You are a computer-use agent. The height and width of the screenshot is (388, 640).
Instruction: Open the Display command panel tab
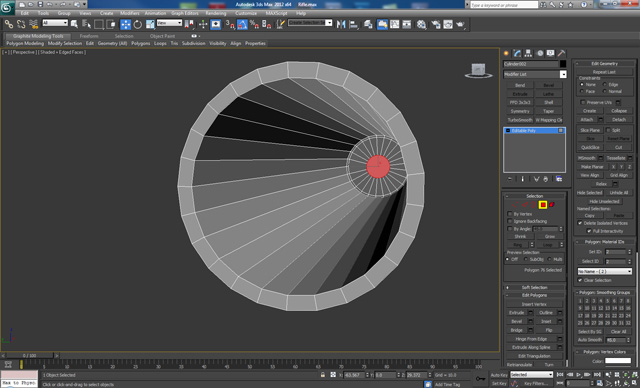551,53
